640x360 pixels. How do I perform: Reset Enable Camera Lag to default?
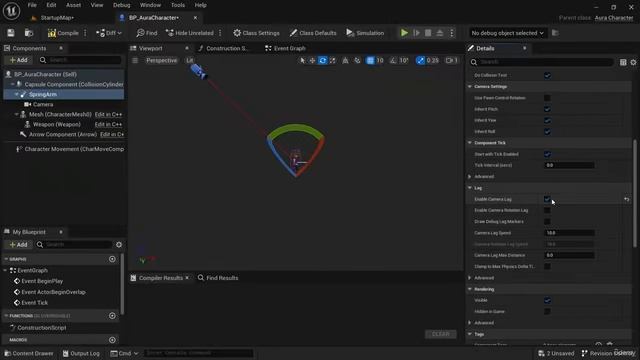(627, 199)
